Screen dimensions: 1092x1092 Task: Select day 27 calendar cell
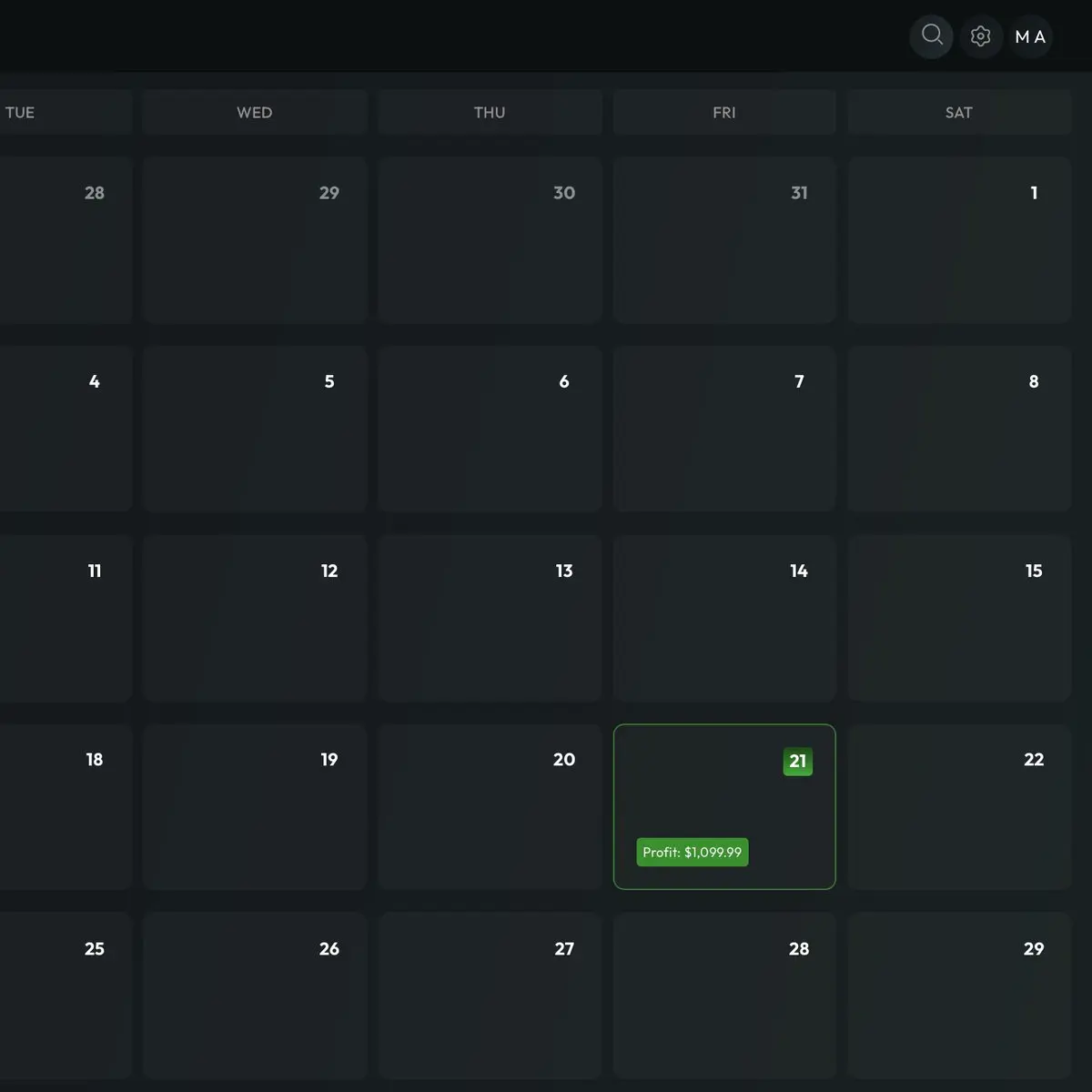(490, 996)
